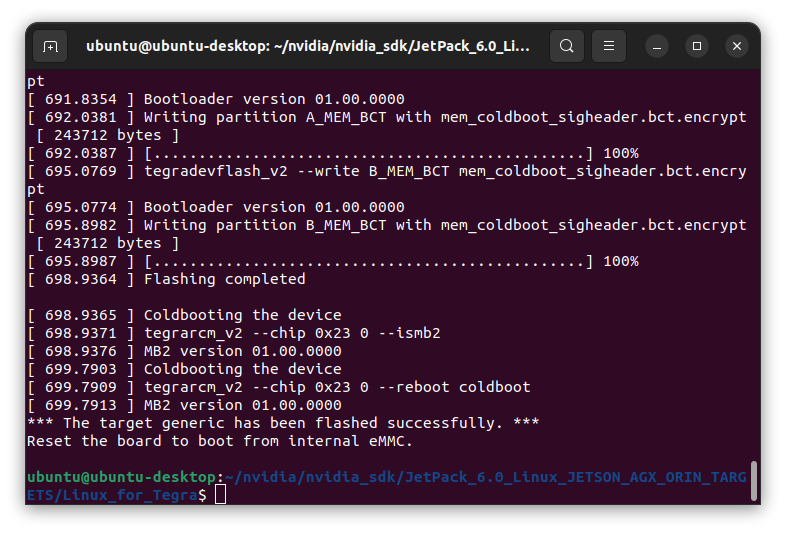Click the "Writing partition A_MEM_BCT" line
This screenshot has height=533, width=786.
pos(387,126)
